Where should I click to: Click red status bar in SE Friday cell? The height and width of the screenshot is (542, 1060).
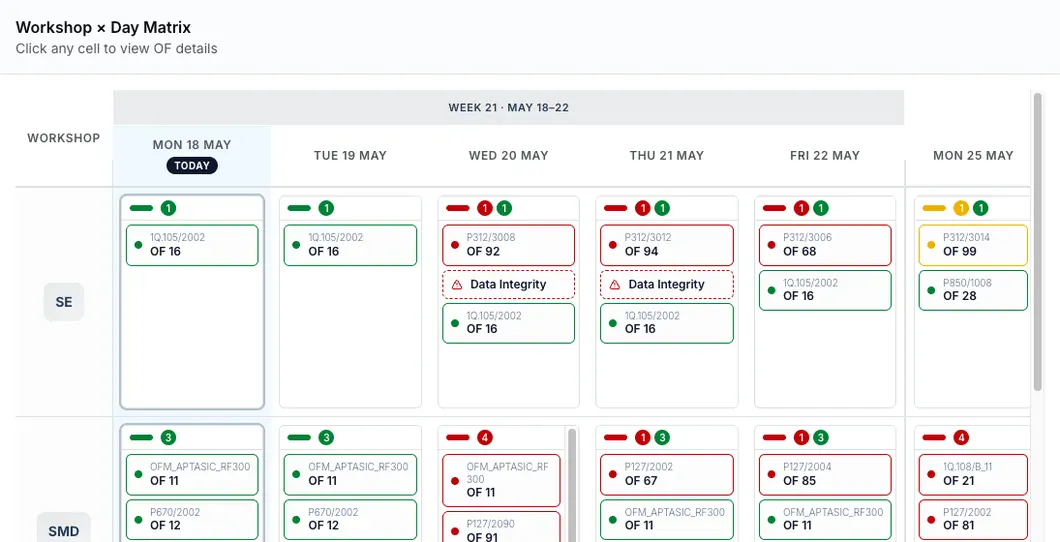pyautogui.click(x=774, y=208)
